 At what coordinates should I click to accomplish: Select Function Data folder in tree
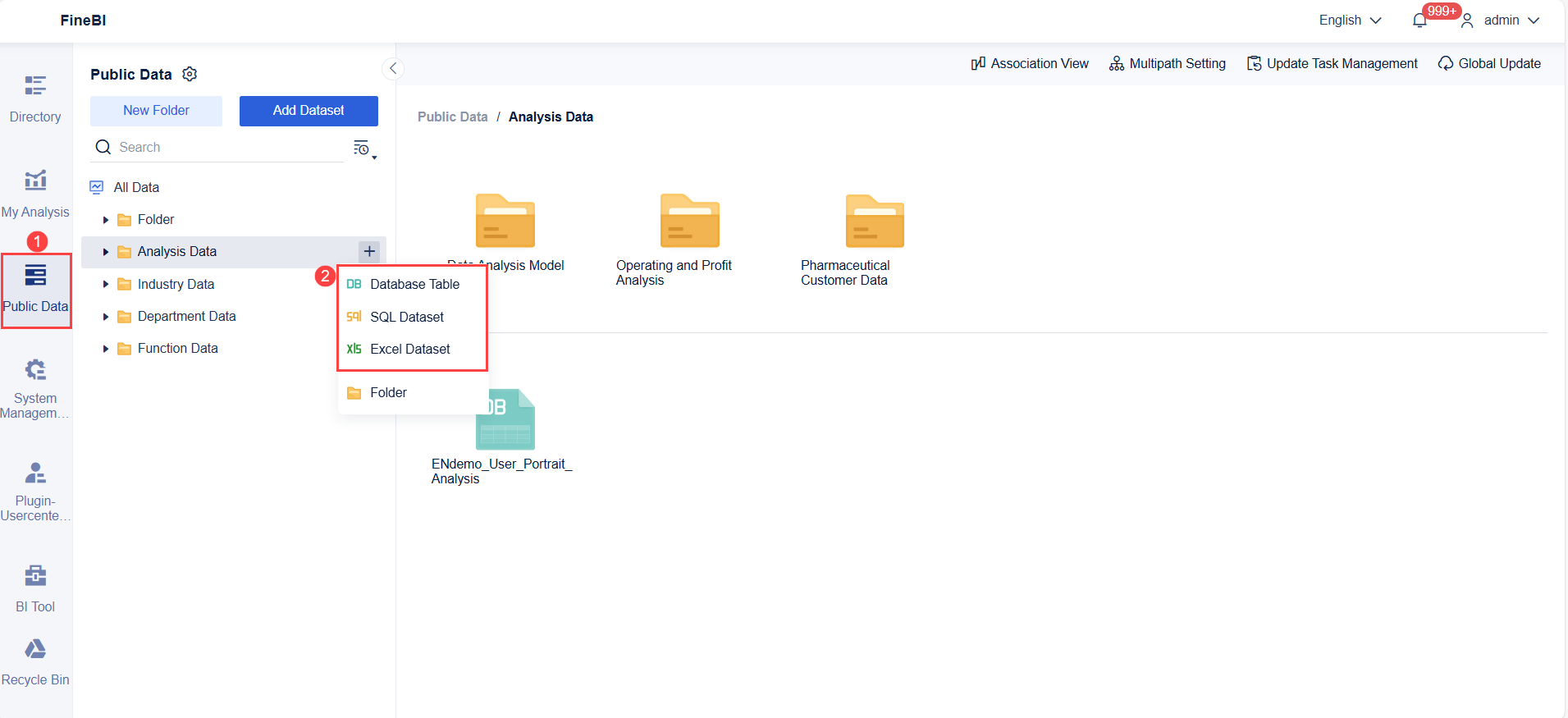coord(177,348)
